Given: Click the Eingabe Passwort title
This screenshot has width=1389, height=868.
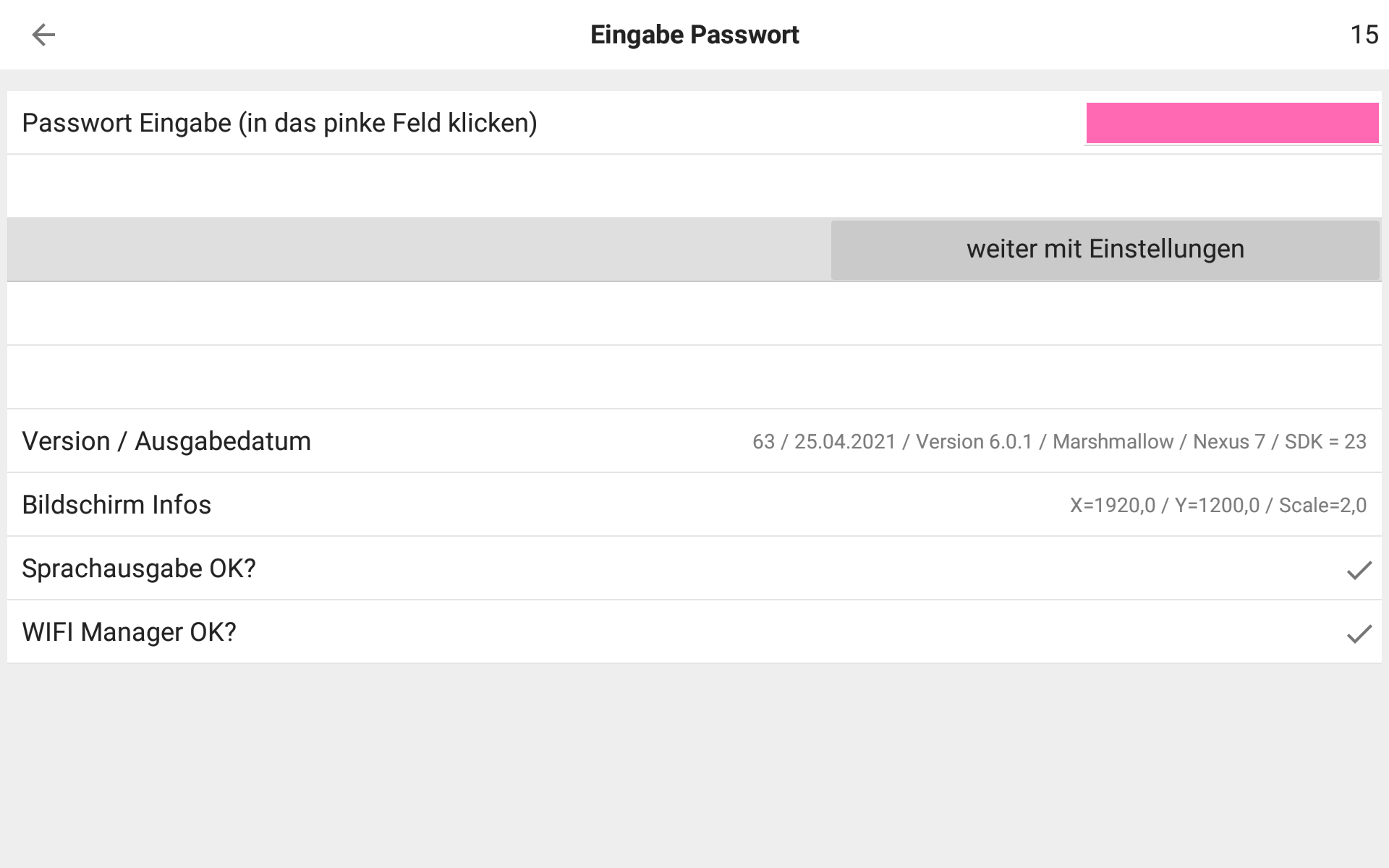Looking at the screenshot, I should [x=694, y=35].
